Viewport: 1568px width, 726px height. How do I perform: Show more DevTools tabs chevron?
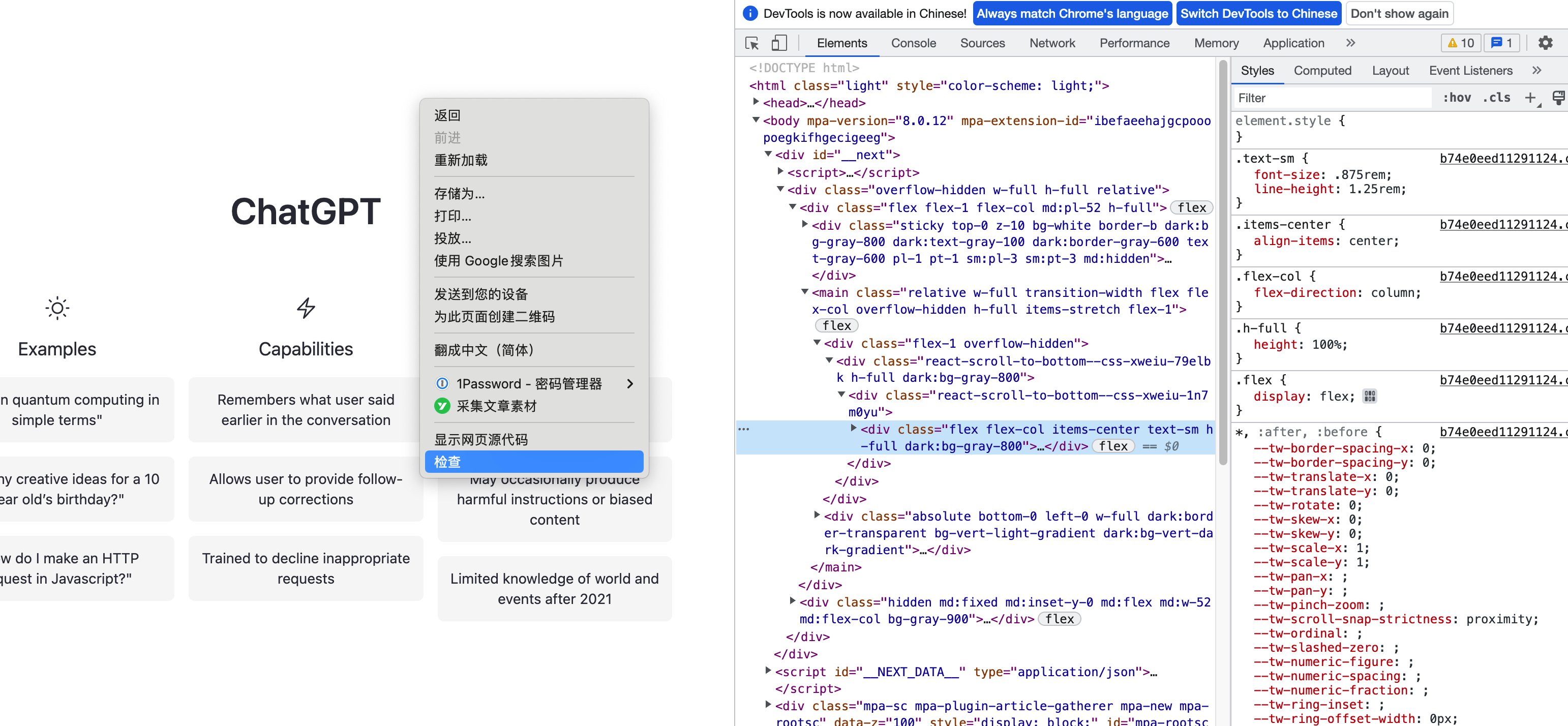coord(1351,43)
